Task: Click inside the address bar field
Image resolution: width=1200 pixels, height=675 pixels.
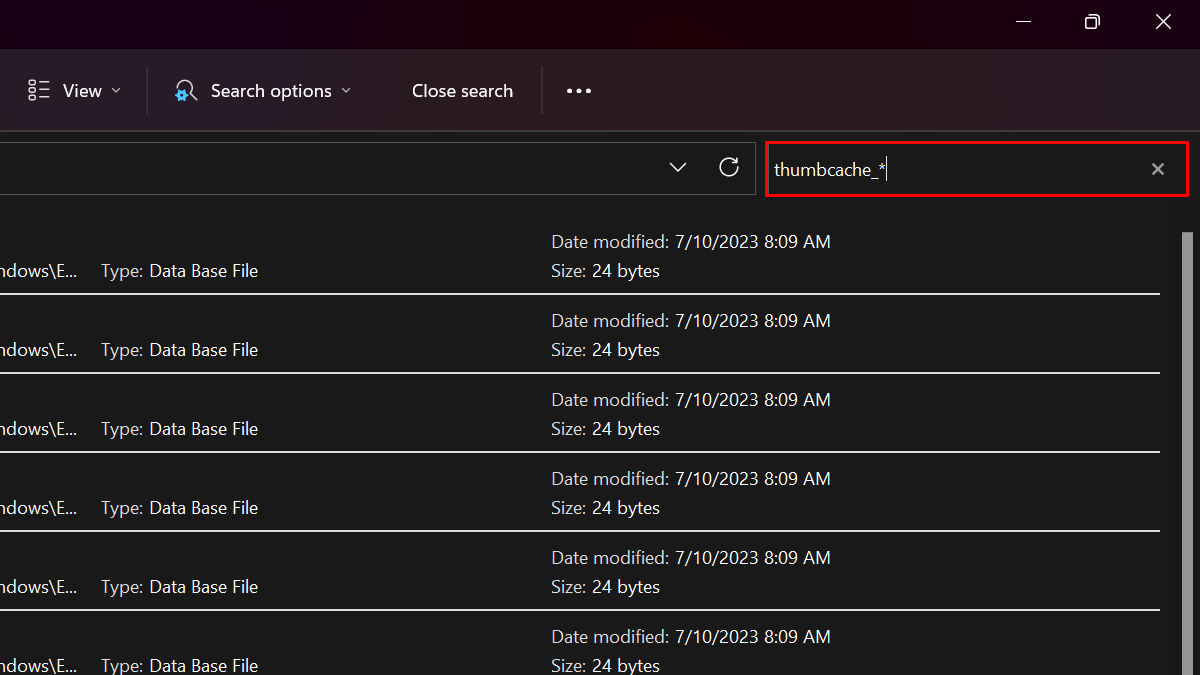Action: [330, 168]
